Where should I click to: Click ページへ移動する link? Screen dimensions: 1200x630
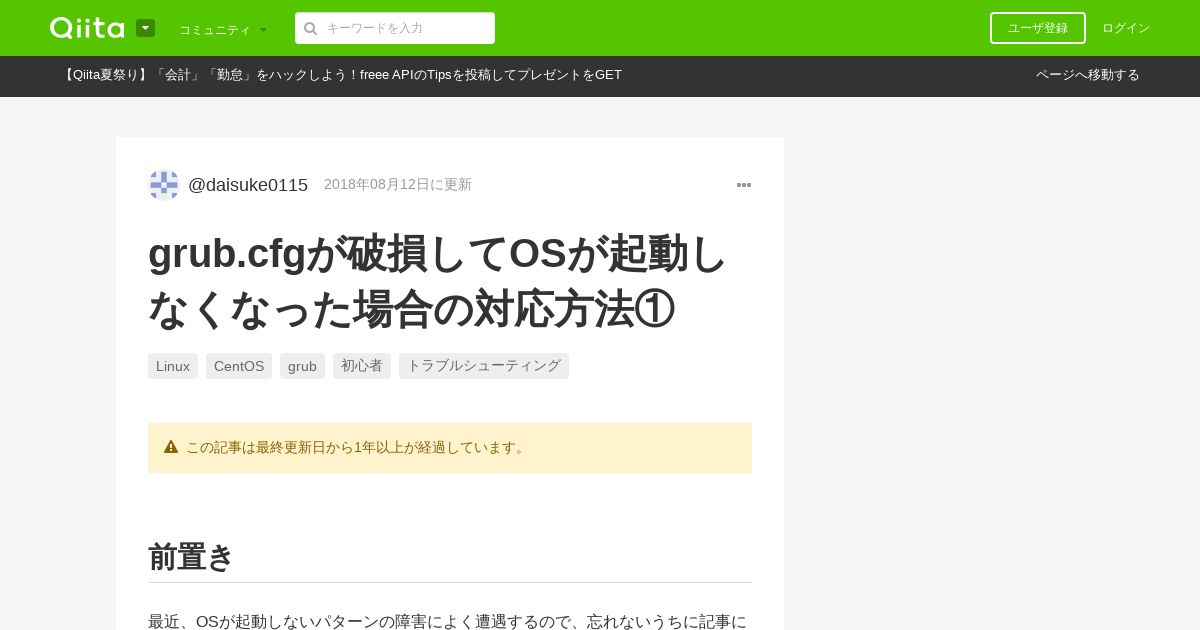click(1088, 75)
